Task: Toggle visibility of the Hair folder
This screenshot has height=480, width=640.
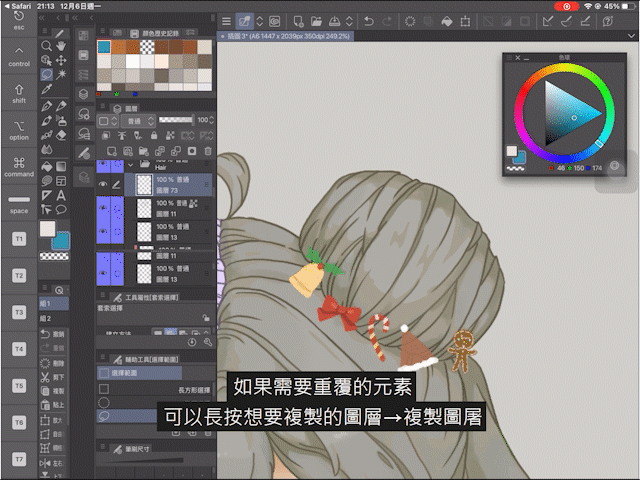Action: pos(103,164)
